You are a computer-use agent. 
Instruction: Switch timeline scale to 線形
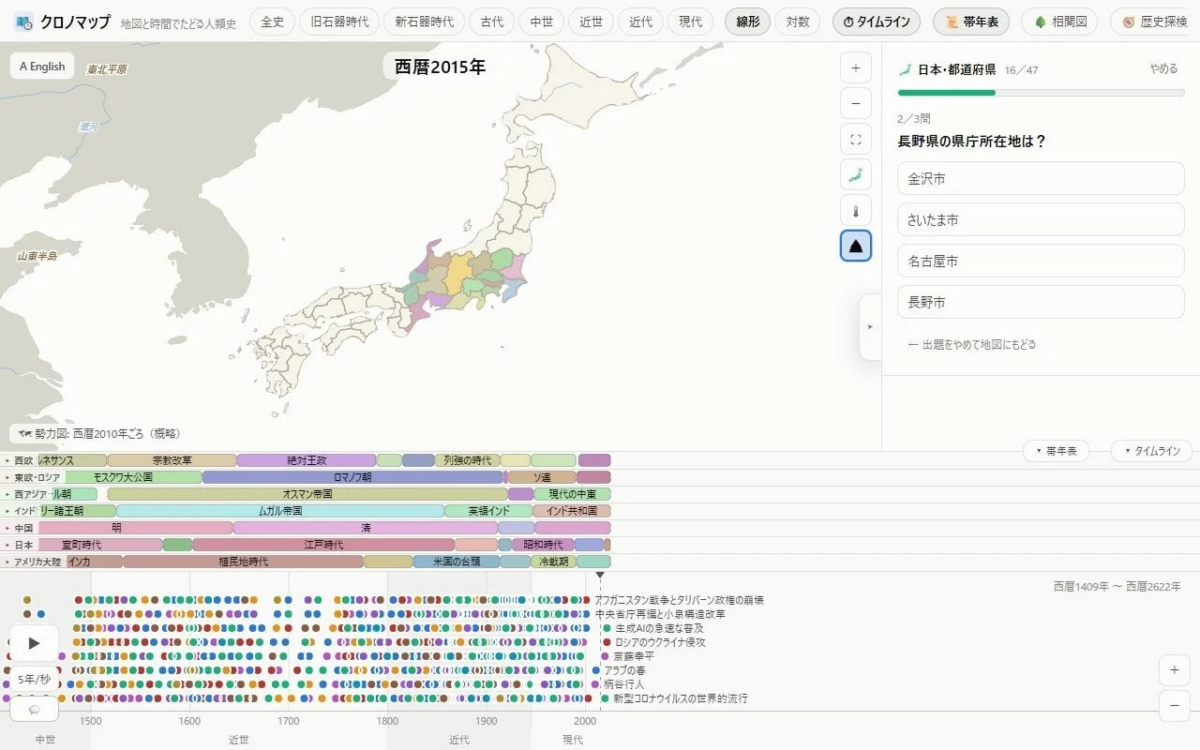748,22
